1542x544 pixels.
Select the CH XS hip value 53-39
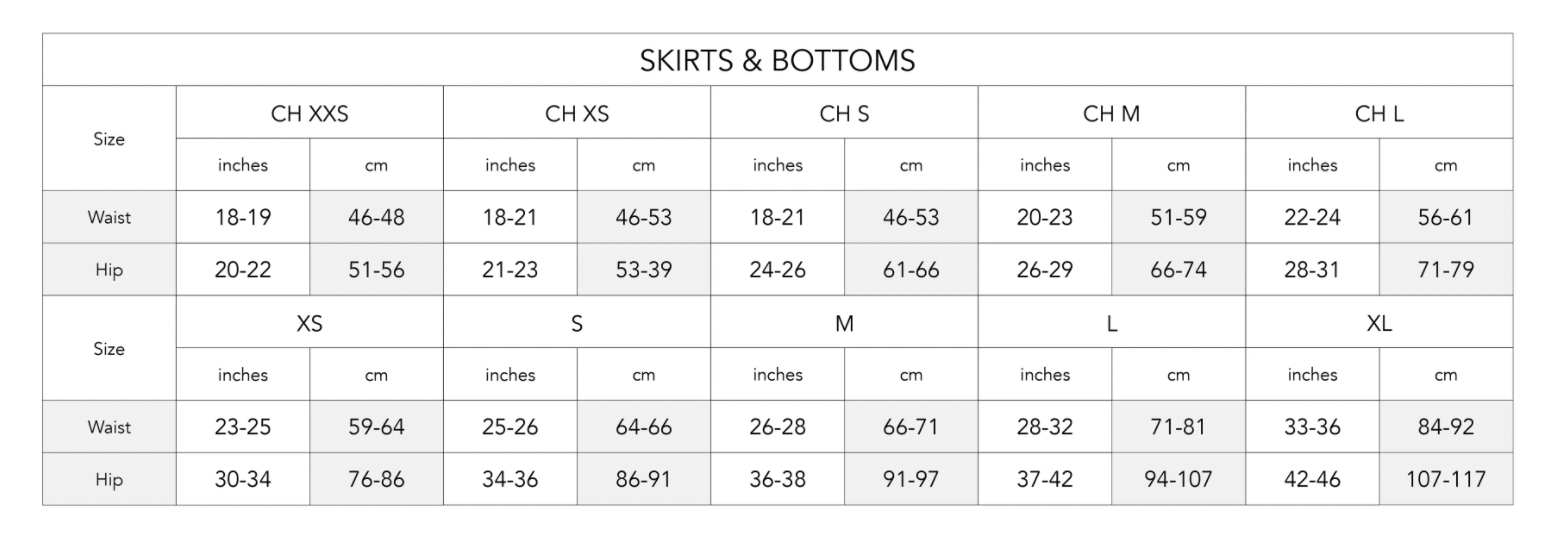point(643,269)
